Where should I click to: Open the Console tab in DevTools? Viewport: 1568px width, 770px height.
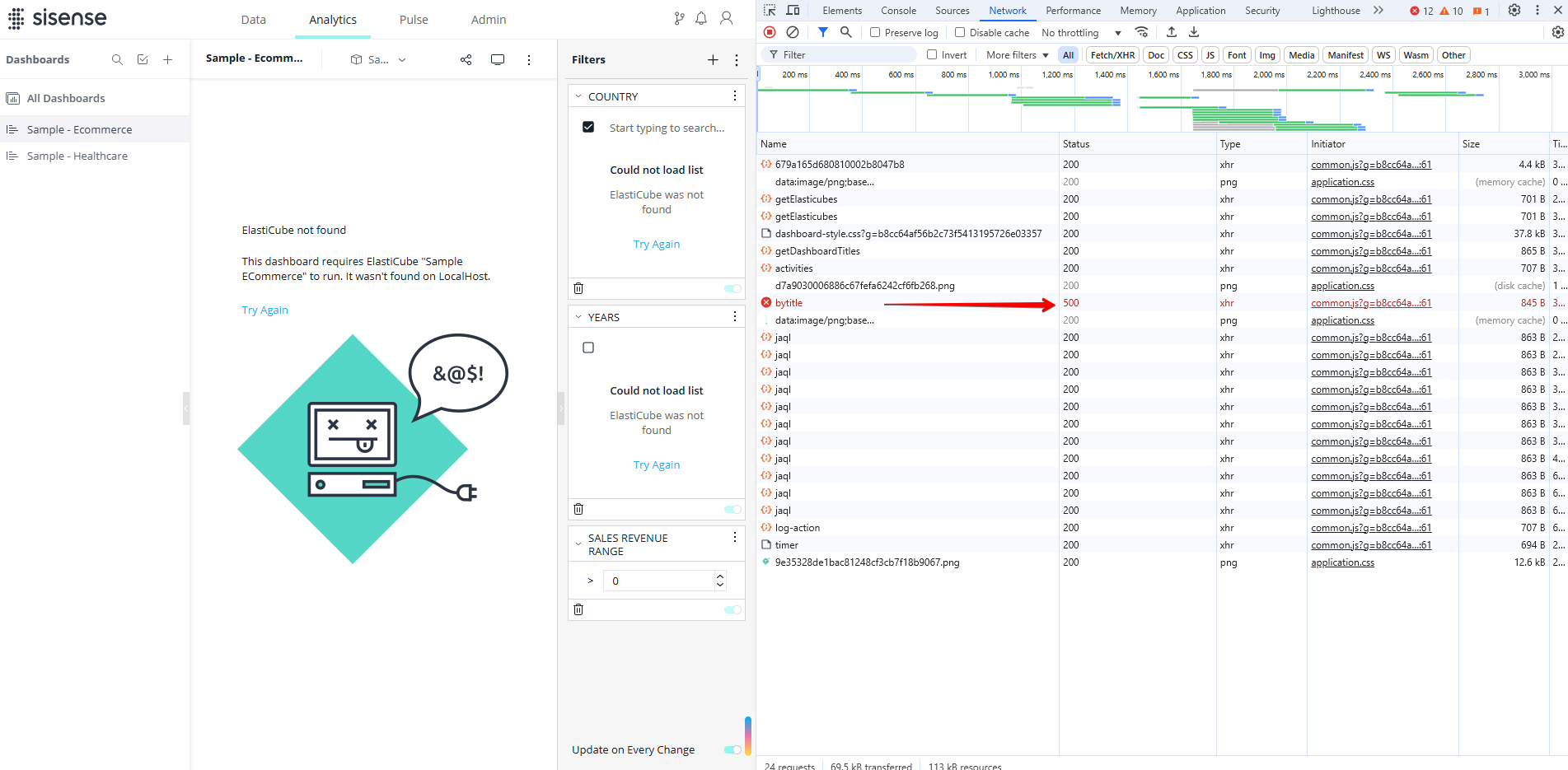point(898,11)
